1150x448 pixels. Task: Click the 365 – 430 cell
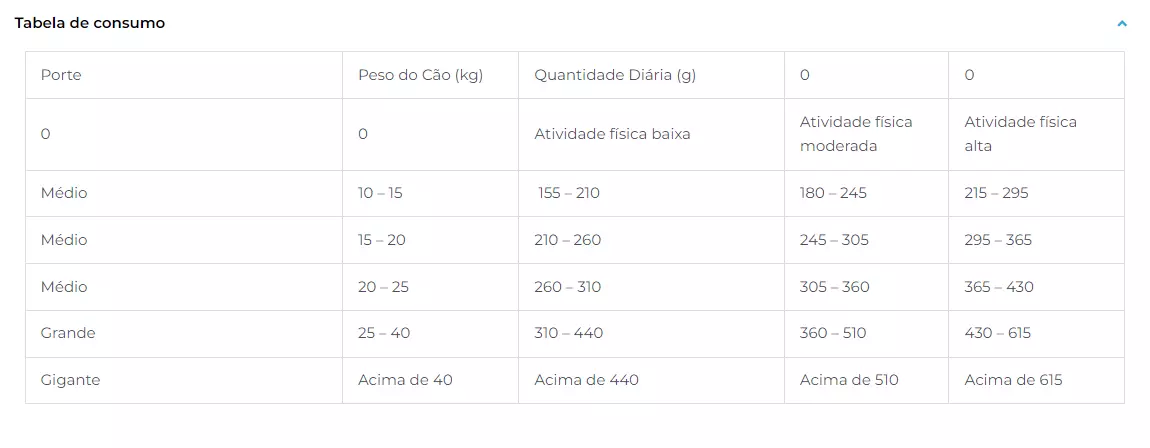1036,287
